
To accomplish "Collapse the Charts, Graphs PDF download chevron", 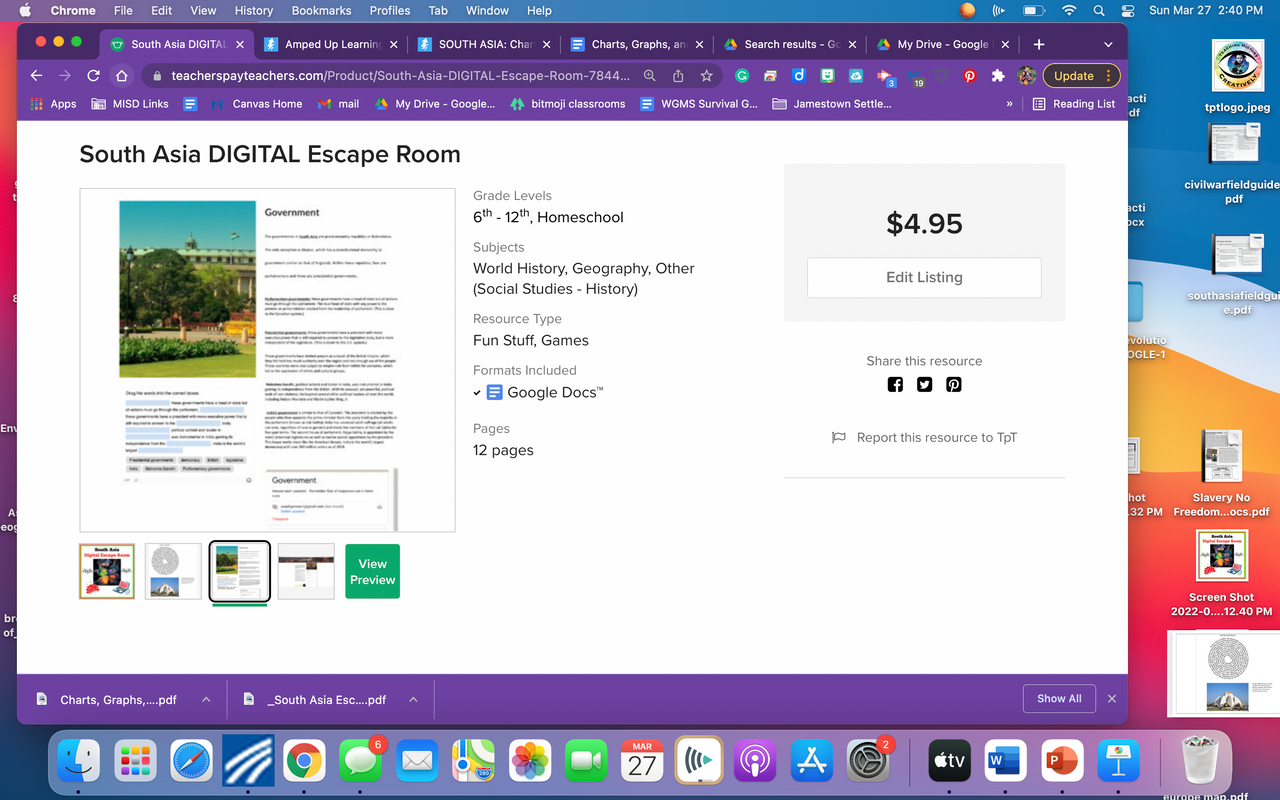I will point(207,699).
